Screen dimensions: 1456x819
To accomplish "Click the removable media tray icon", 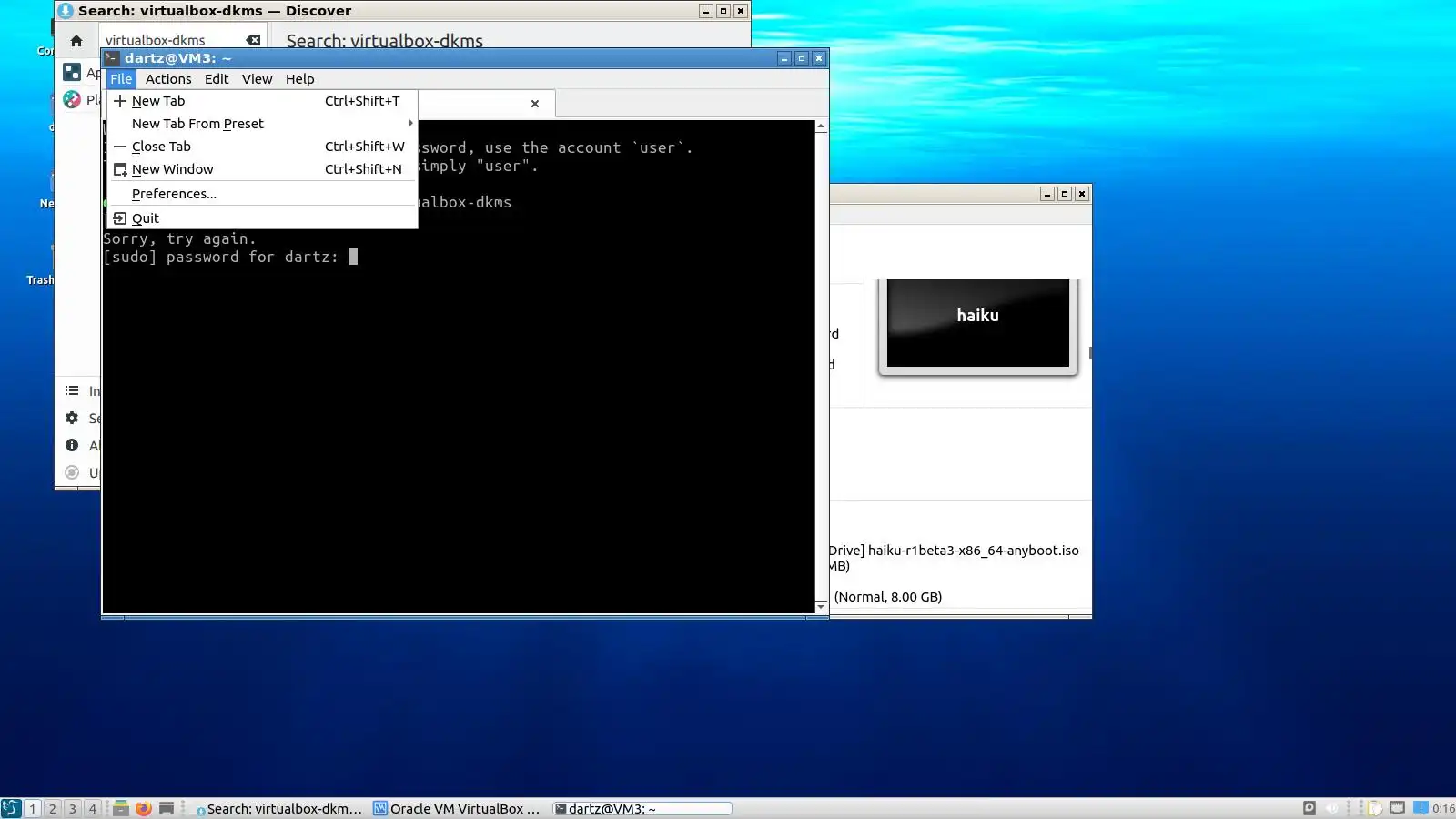I will click(1309, 808).
